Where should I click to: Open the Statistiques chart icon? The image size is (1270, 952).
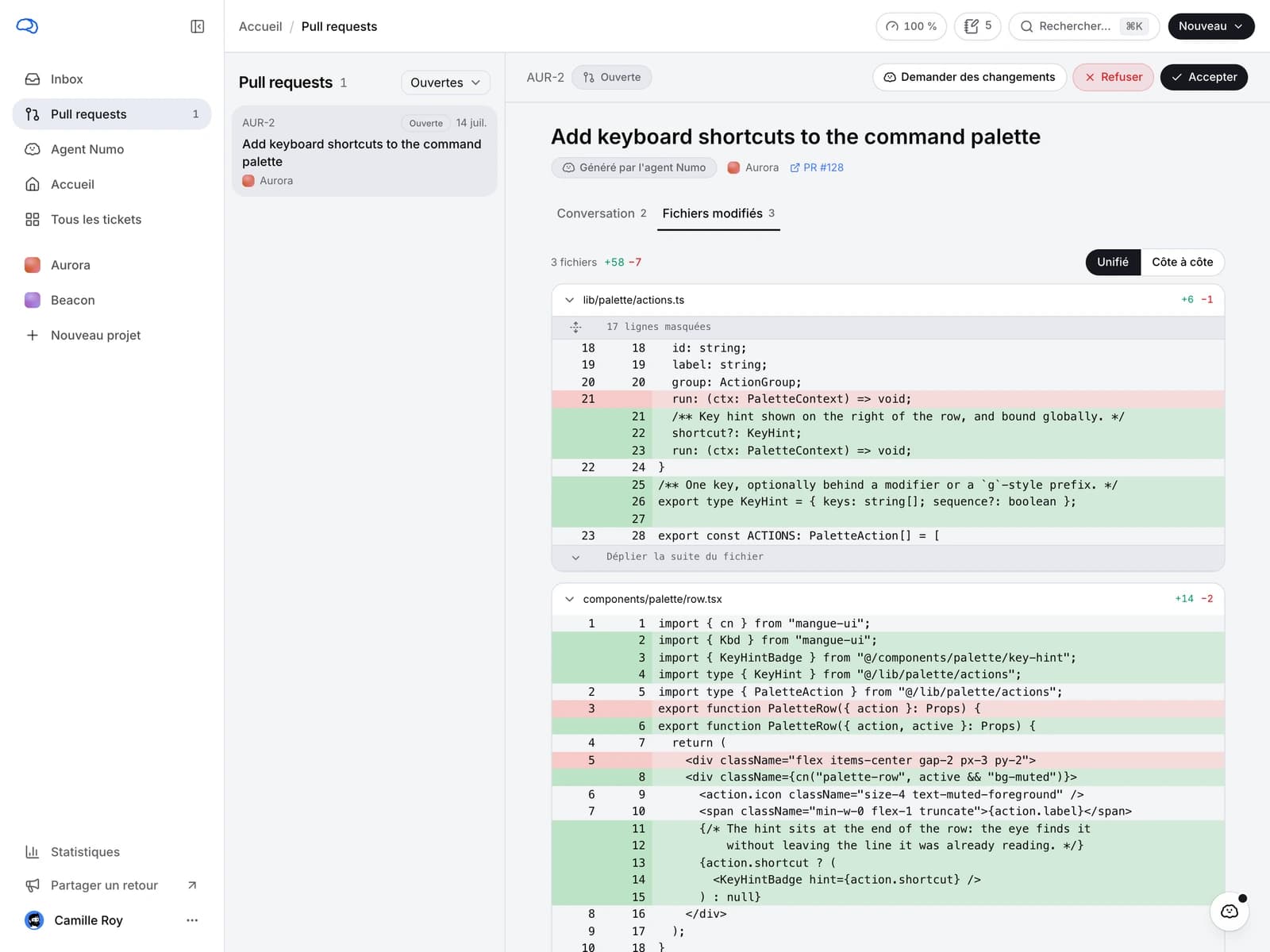(33, 852)
